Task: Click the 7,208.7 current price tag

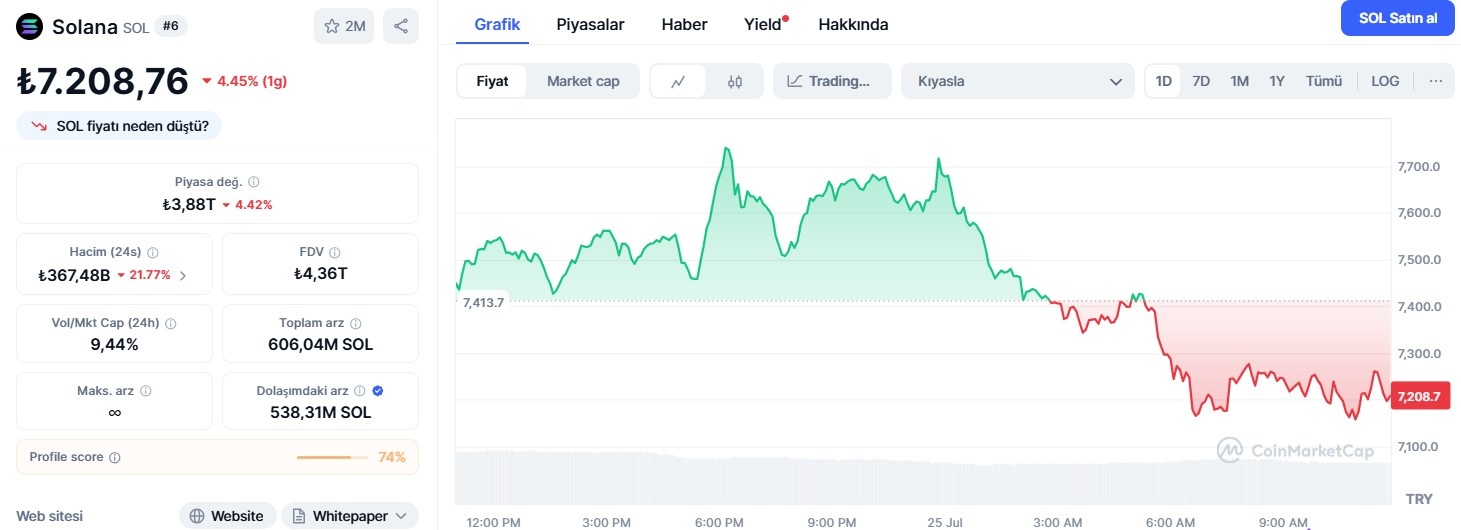Action: [x=1421, y=397]
